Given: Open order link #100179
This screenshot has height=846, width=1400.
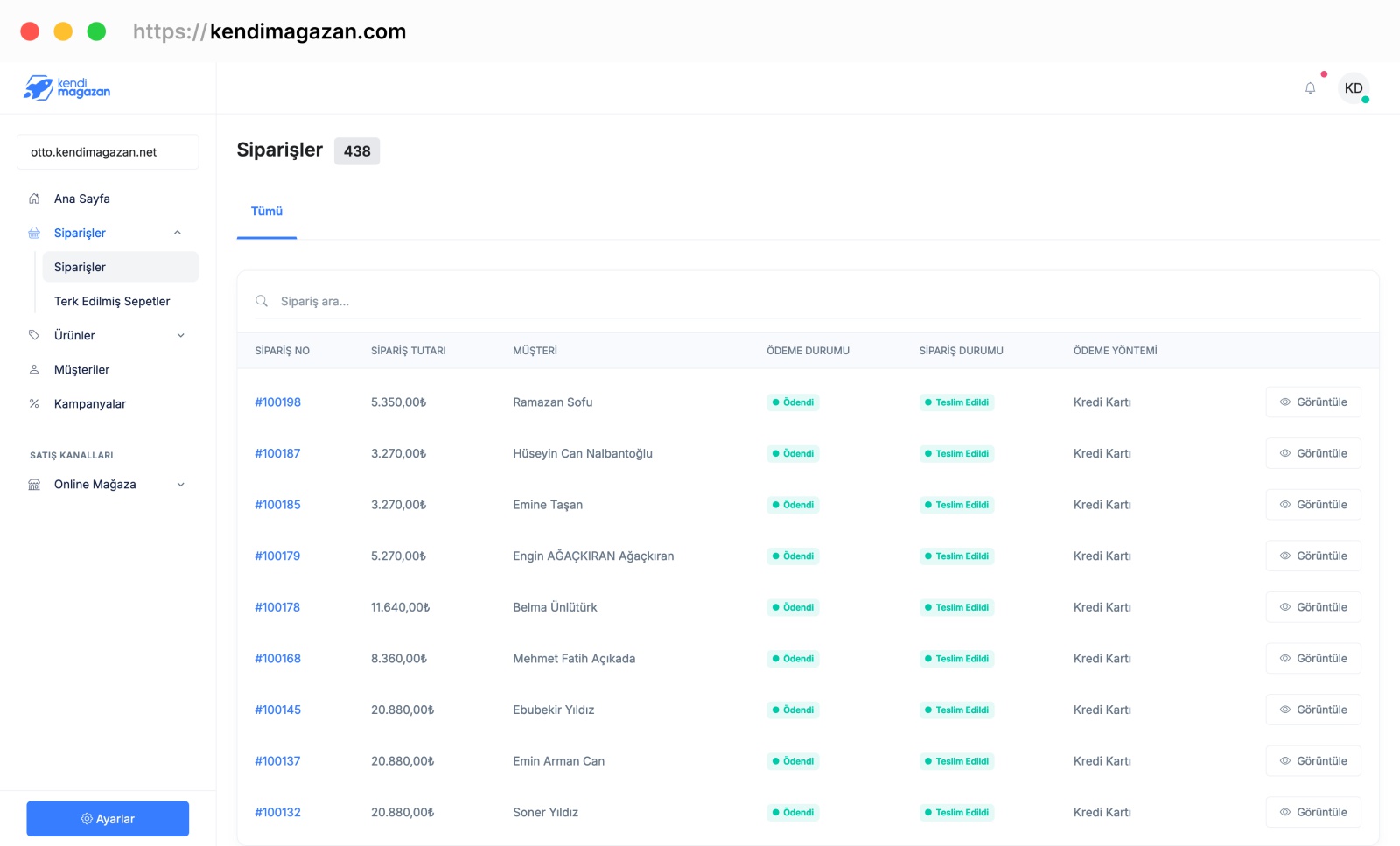Looking at the screenshot, I should pyautogui.click(x=277, y=556).
